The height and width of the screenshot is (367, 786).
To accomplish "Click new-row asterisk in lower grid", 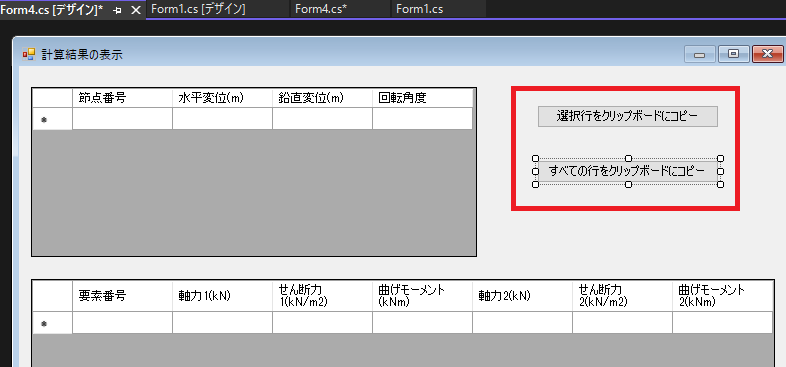I will click(44, 324).
